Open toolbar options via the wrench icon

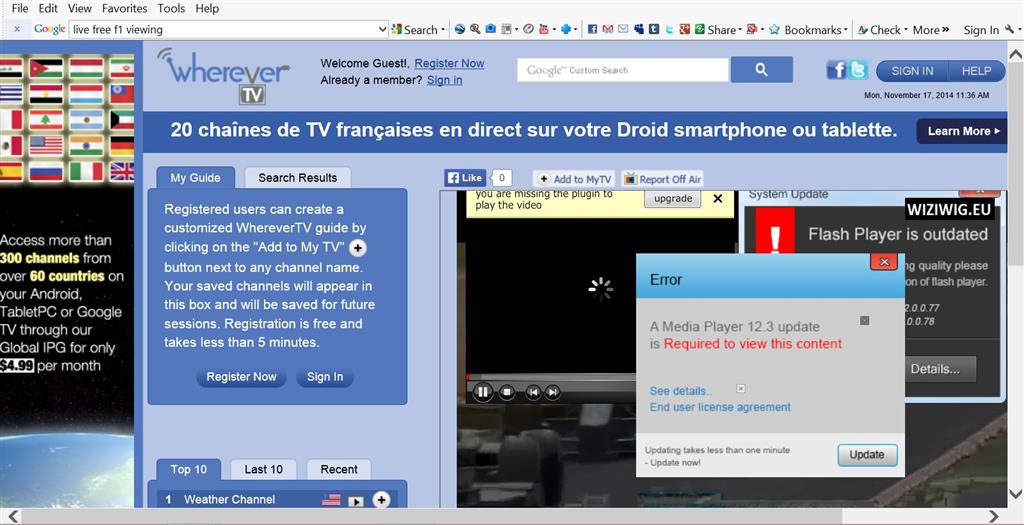(1010, 29)
